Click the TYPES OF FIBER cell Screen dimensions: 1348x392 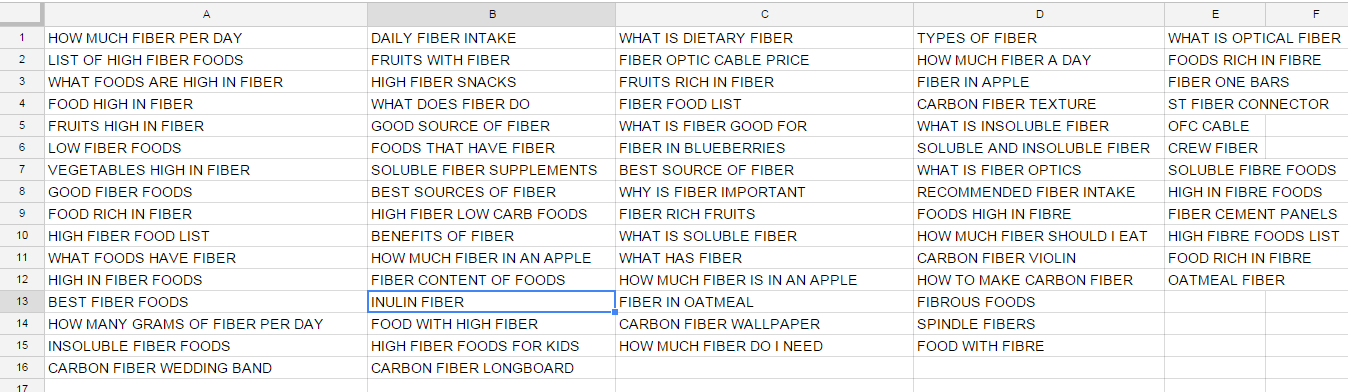1039,38
